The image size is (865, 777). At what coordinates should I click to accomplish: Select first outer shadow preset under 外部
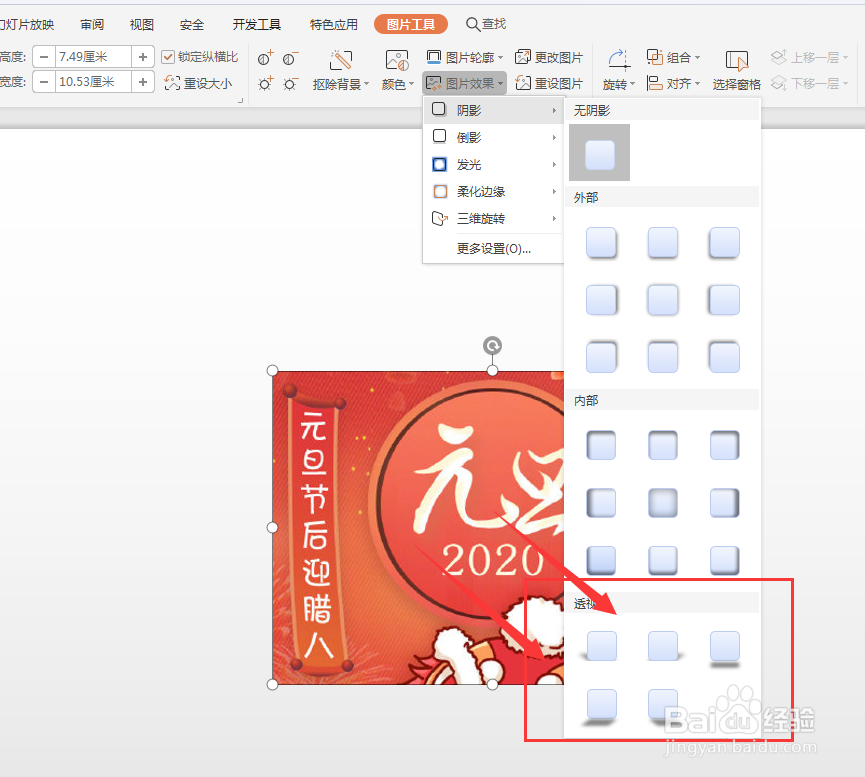[601, 243]
